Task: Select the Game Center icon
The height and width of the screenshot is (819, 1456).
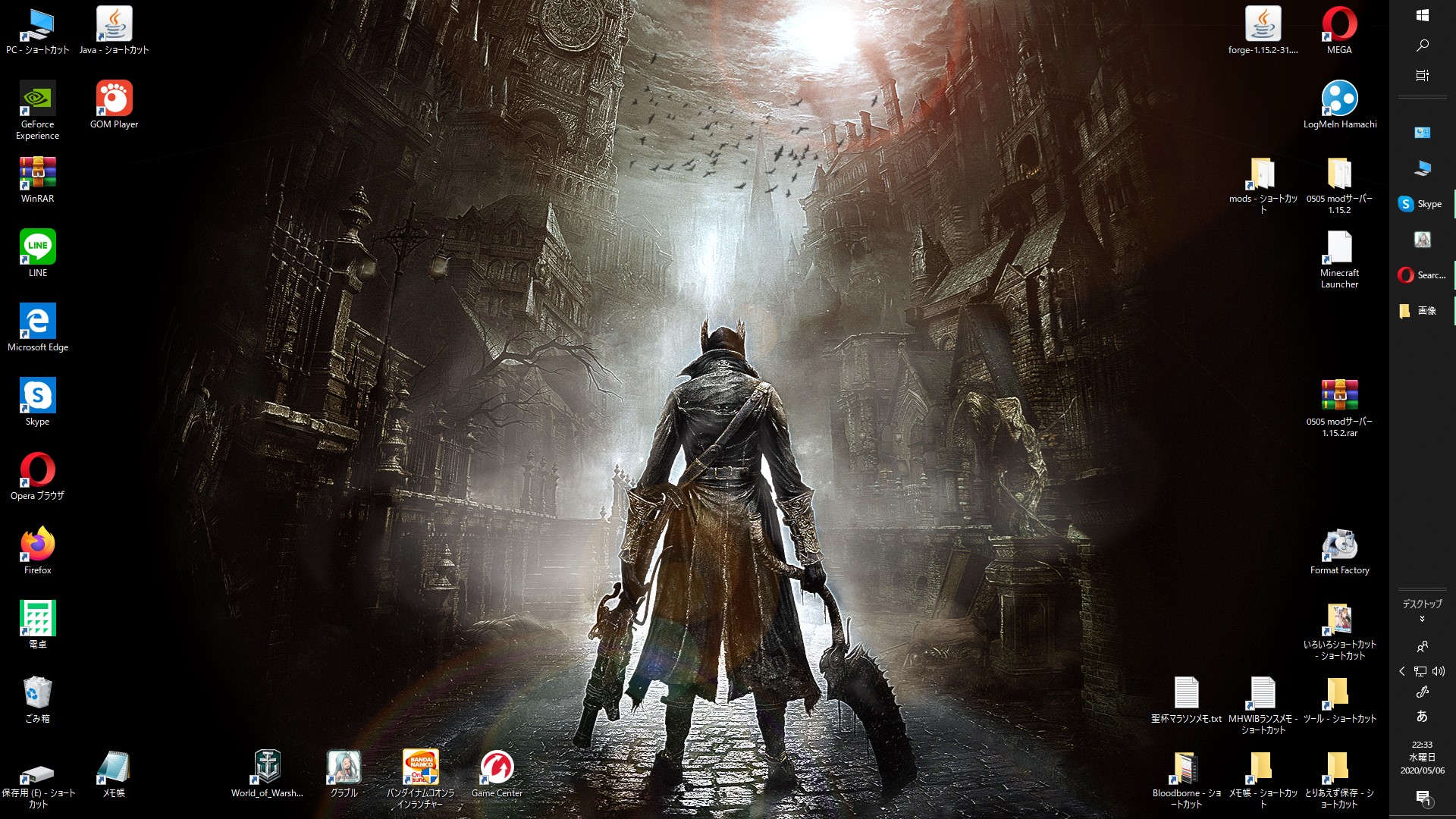Action: pyautogui.click(x=497, y=773)
